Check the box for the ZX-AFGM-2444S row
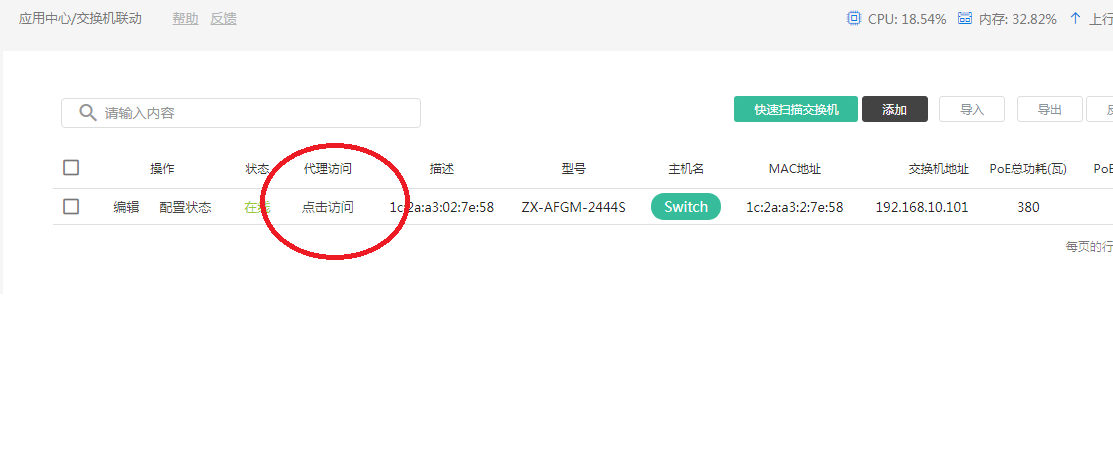This screenshot has height=472, width=1113. (71, 206)
